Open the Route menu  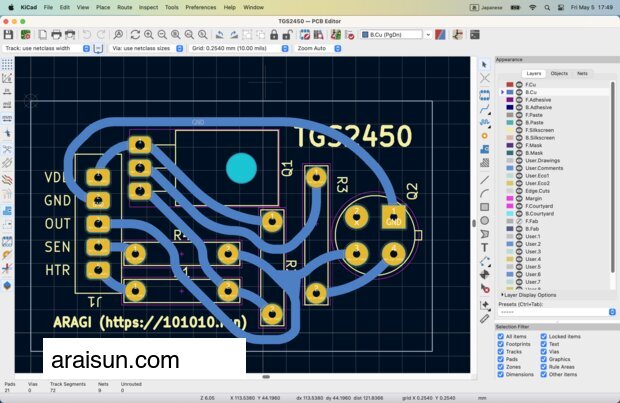[x=125, y=7]
